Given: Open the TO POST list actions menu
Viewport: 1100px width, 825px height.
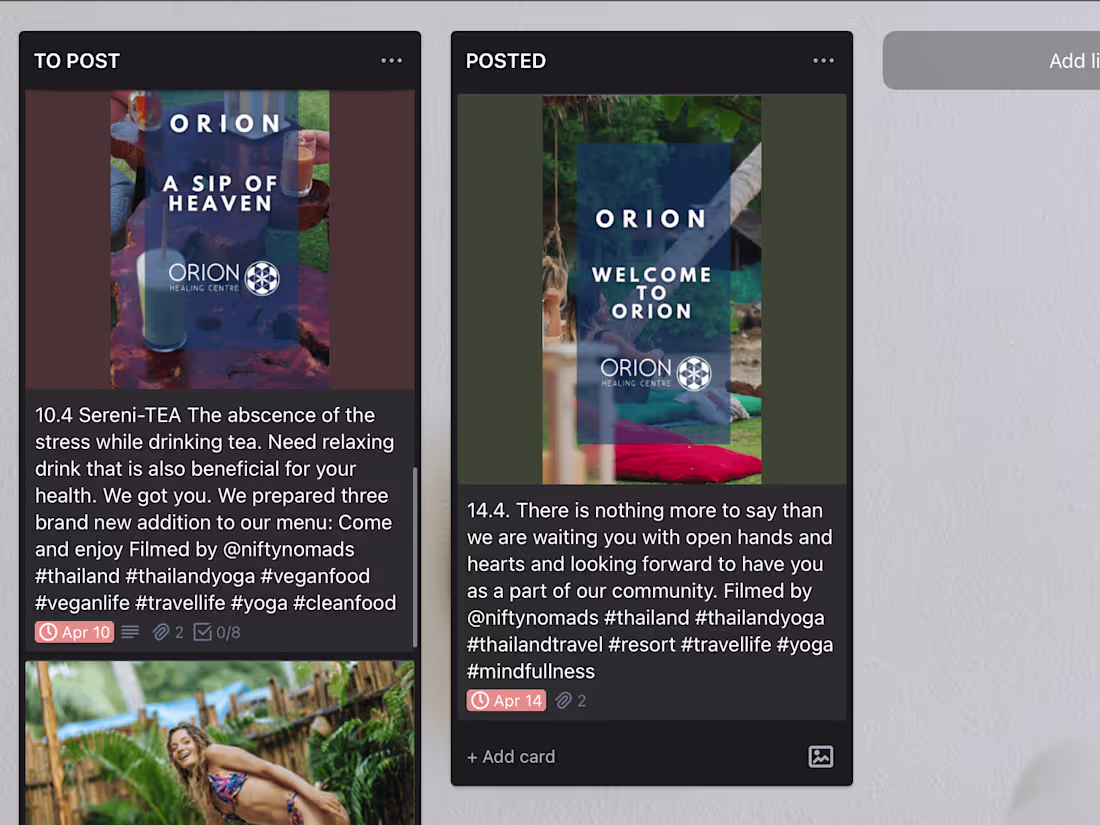Looking at the screenshot, I should click(x=391, y=61).
